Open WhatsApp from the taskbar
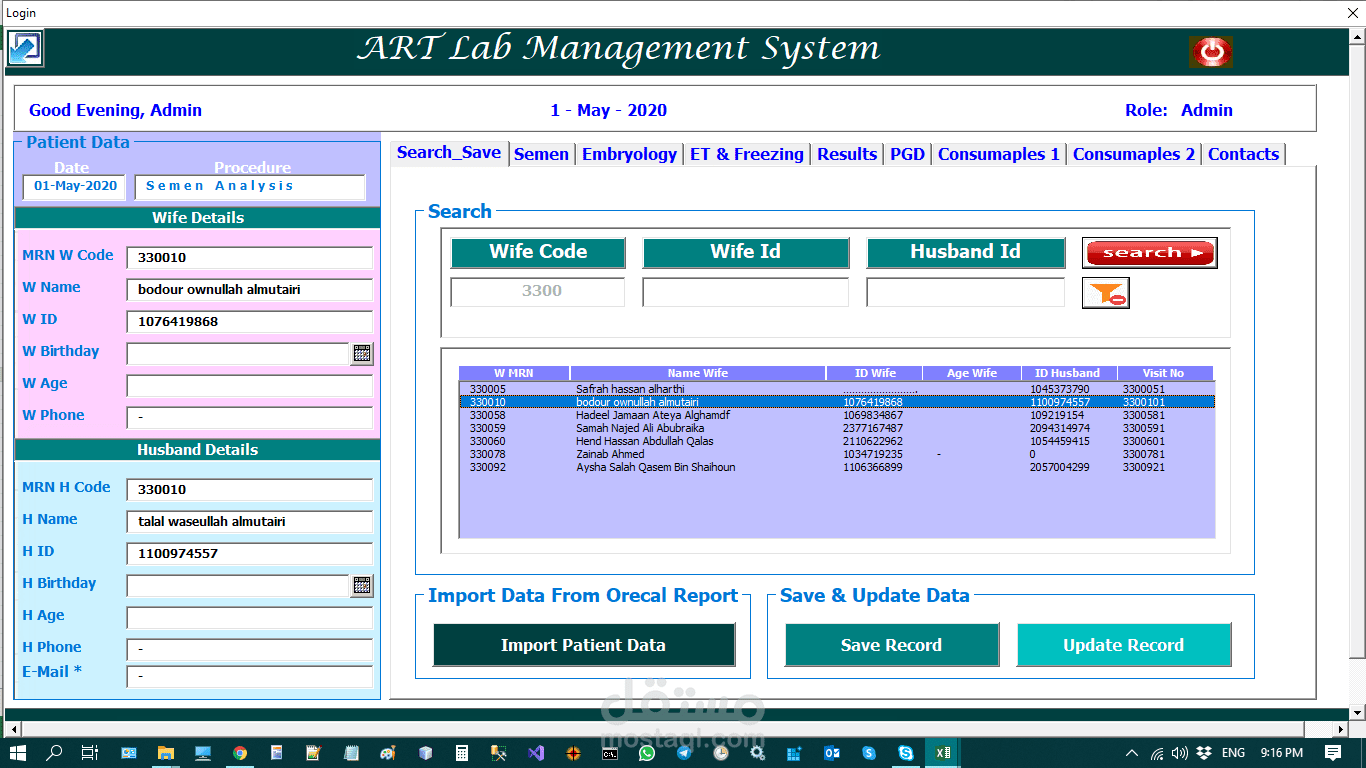This screenshot has height=768, width=1366. pos(646,753)
